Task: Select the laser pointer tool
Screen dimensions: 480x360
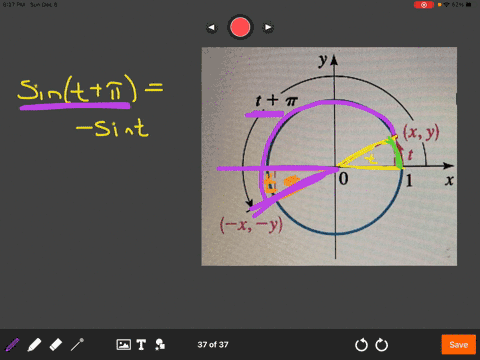Action: click(77, 345)
